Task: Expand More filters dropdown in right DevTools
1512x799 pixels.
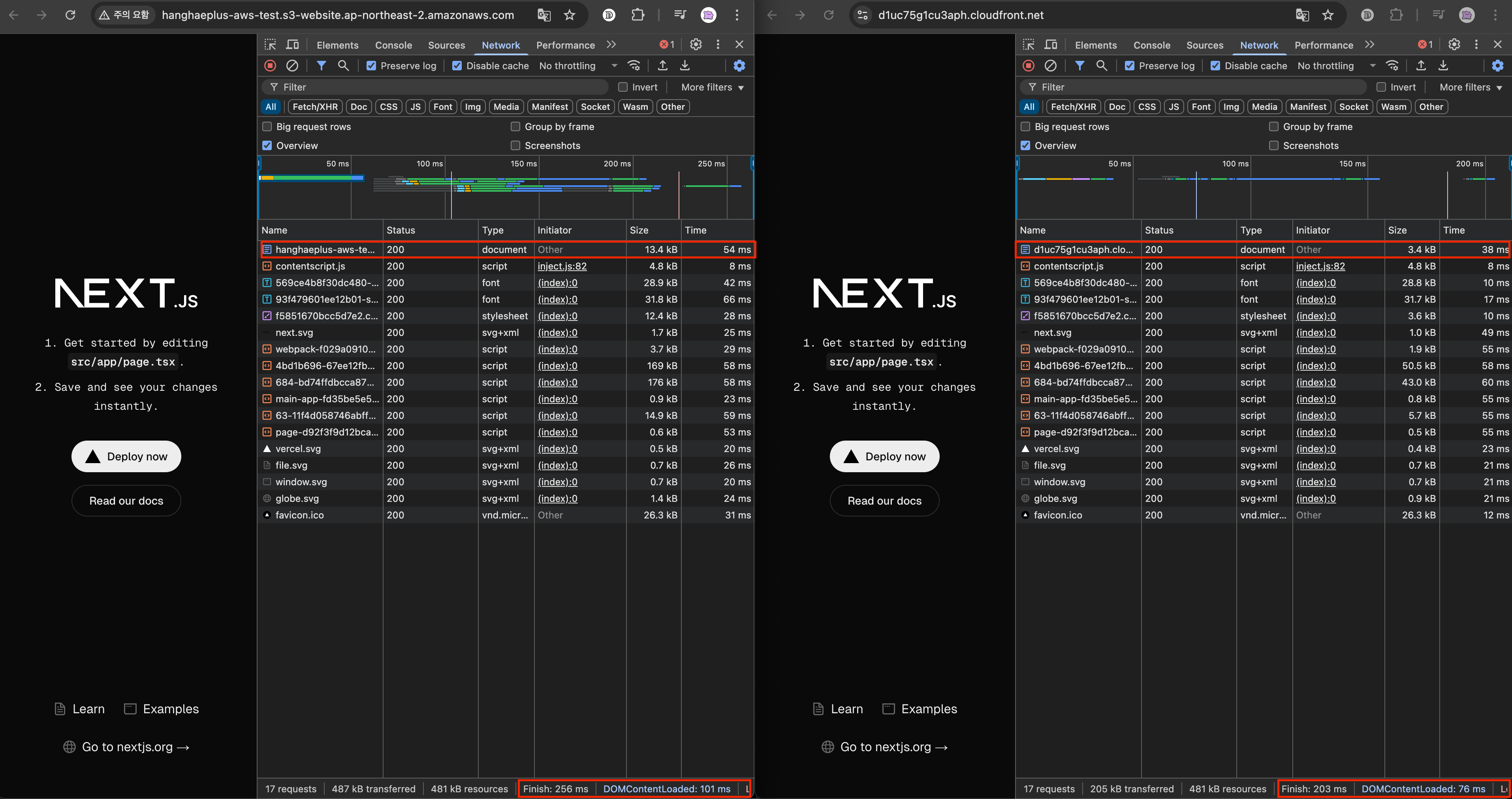Action: 1470,87
